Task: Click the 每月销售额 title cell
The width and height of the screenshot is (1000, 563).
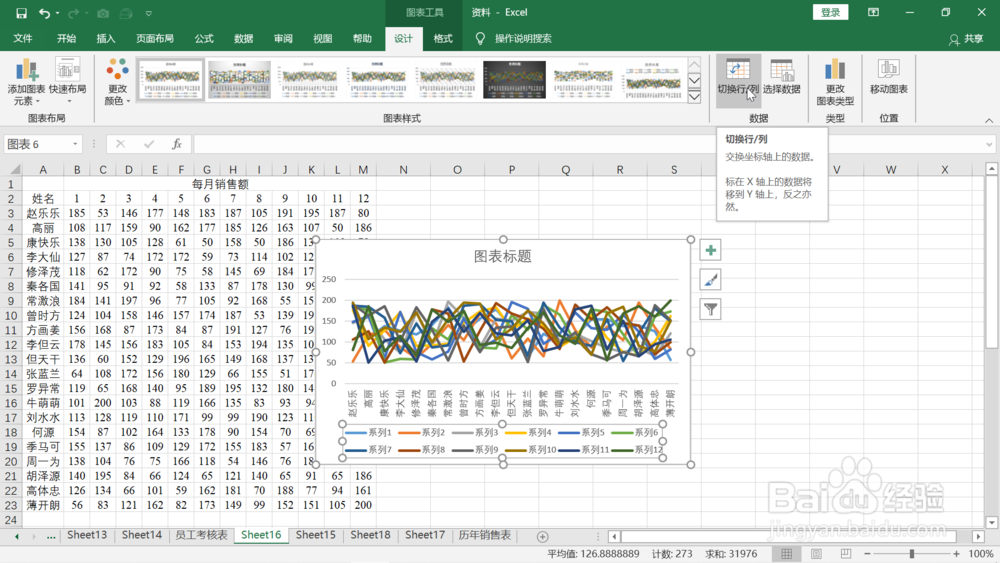Action: point(220,184)
